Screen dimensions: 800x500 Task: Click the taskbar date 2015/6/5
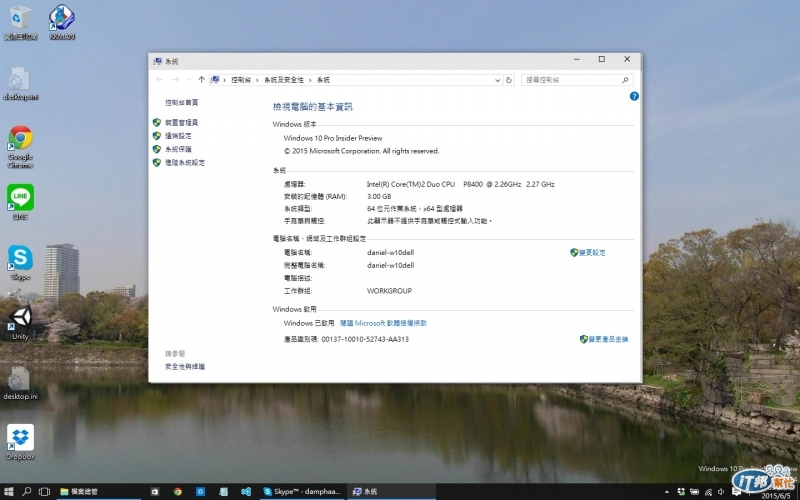776,495
